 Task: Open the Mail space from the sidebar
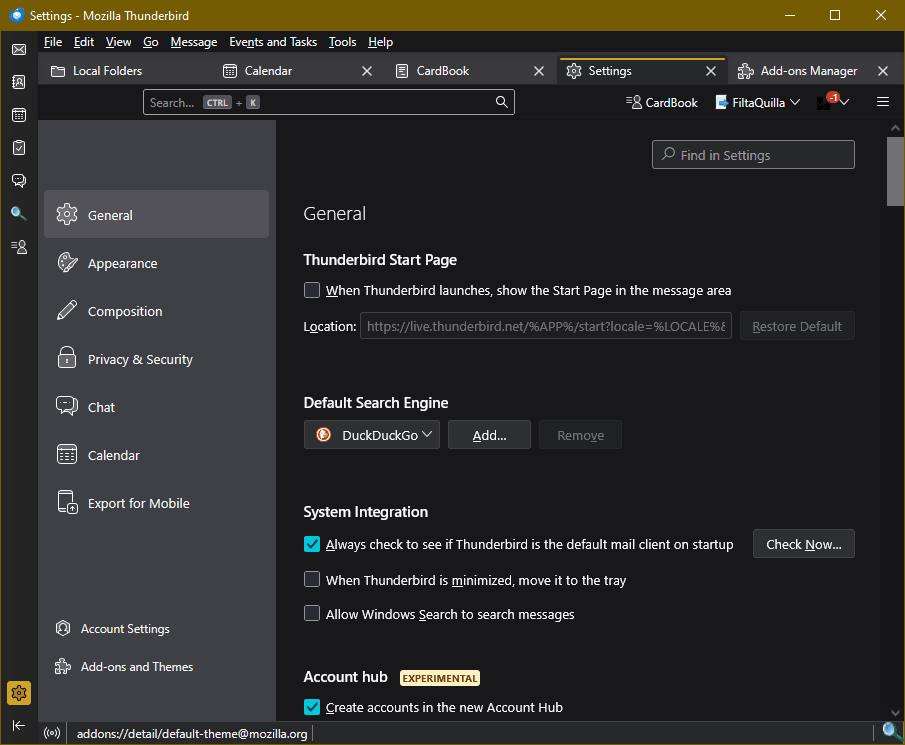(18, 50)
